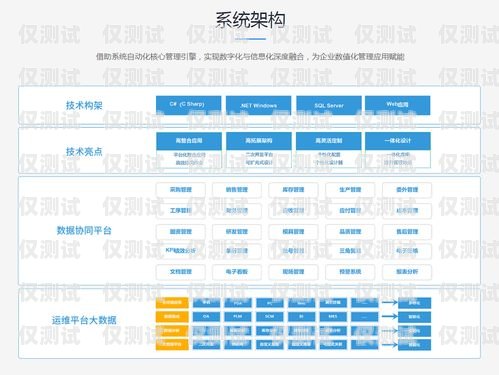
Task: Open the 委外管理 module
Action: pyautogui.click(x=407, y=190)
